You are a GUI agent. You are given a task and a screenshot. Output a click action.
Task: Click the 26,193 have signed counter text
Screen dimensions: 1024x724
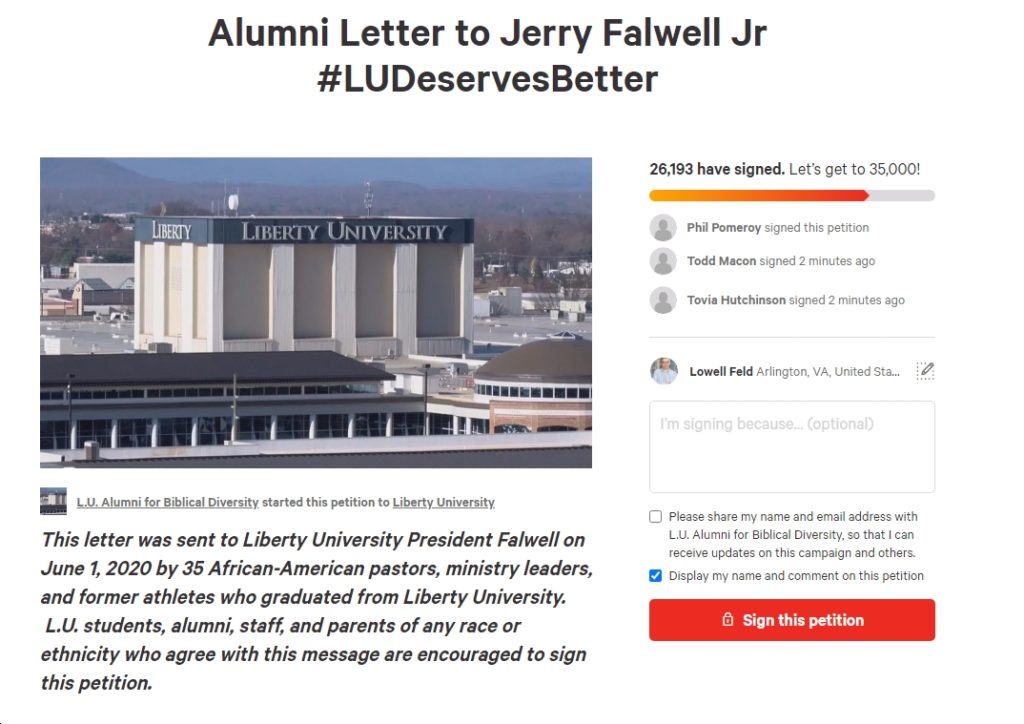pyautogui.click(x=717, y=169)
